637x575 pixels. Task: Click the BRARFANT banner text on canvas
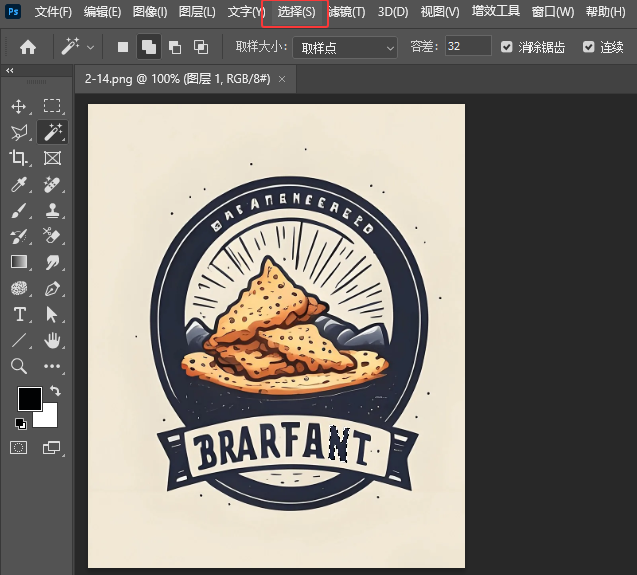coord(282,446)
